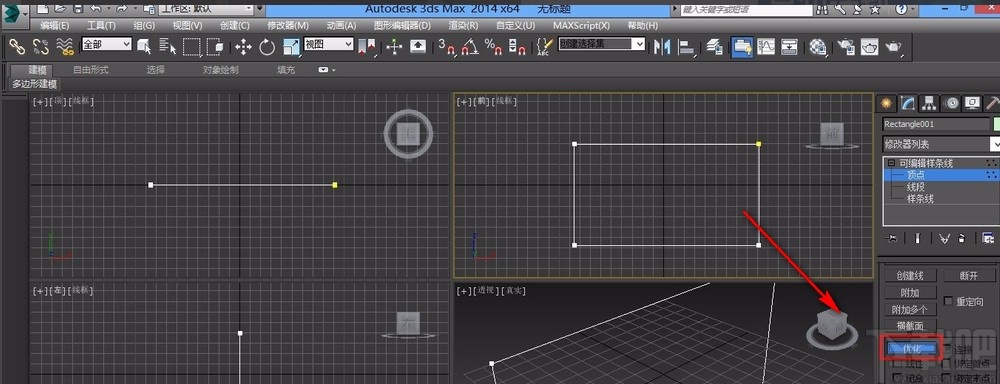Click the Render Production teapot icon
Viewport: 1000px width, 384px height.
click(893, 47)
